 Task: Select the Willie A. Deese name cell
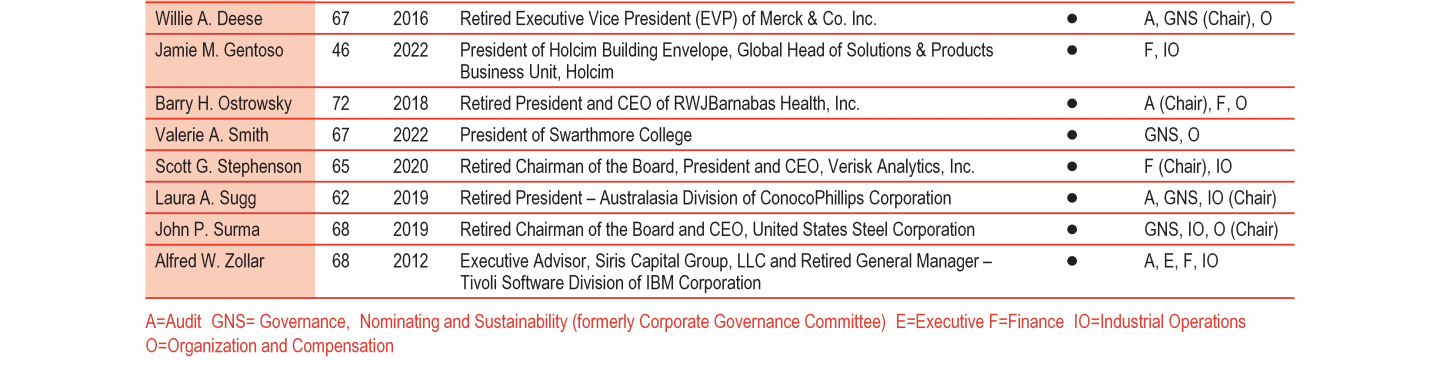[230, 18]
